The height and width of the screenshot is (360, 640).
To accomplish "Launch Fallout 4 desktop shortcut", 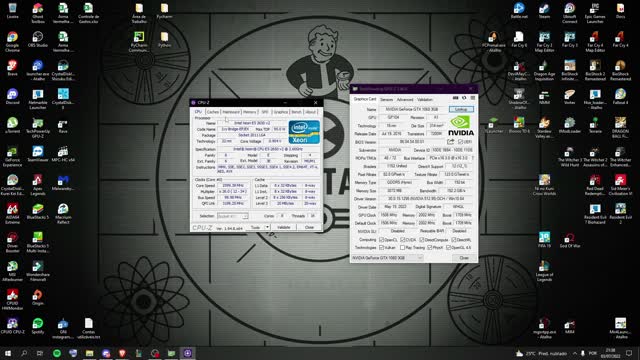I will coord(620,97).
